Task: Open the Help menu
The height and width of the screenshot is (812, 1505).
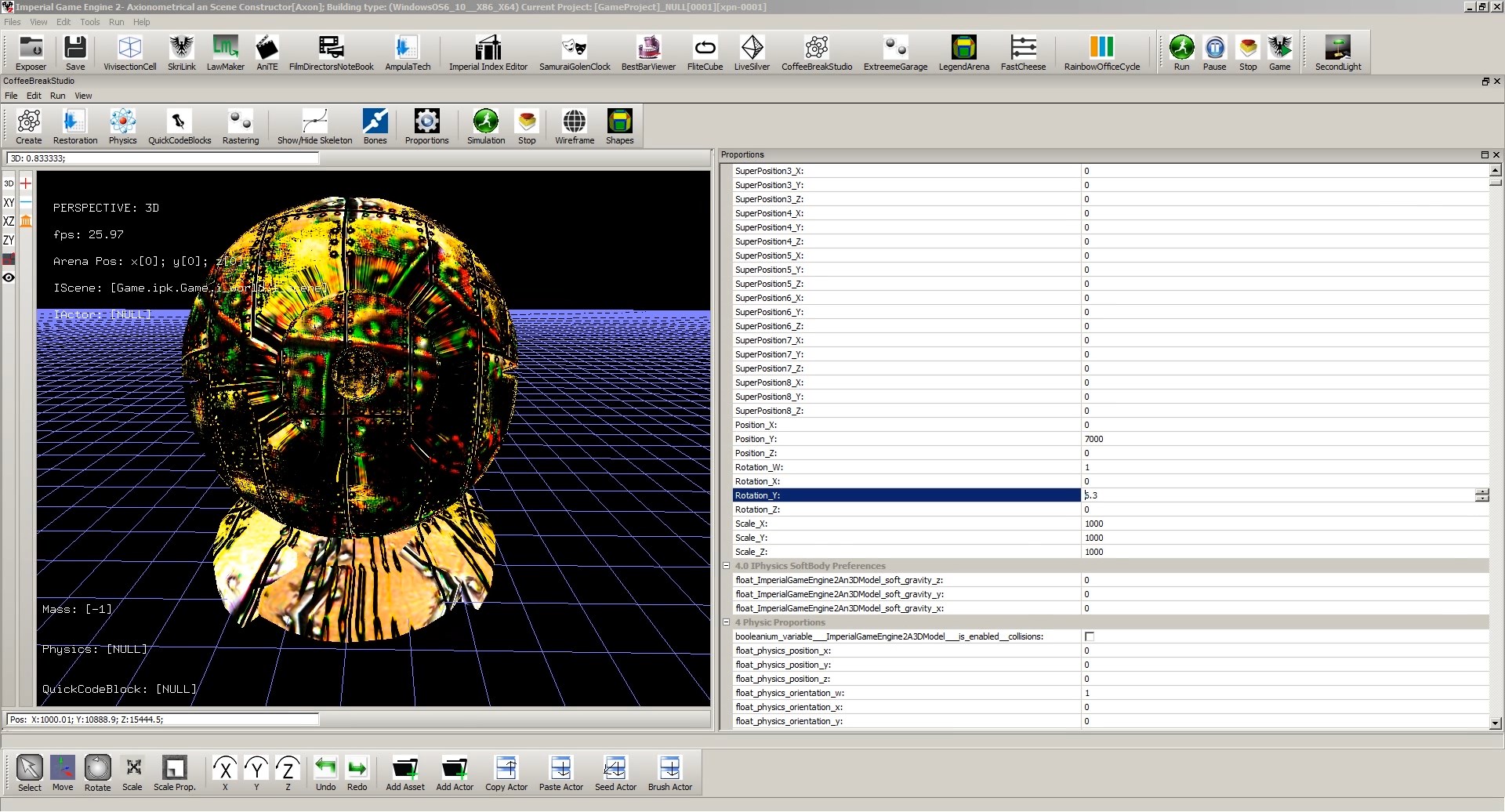Action: pyautogui.click(x=141, y=22)
